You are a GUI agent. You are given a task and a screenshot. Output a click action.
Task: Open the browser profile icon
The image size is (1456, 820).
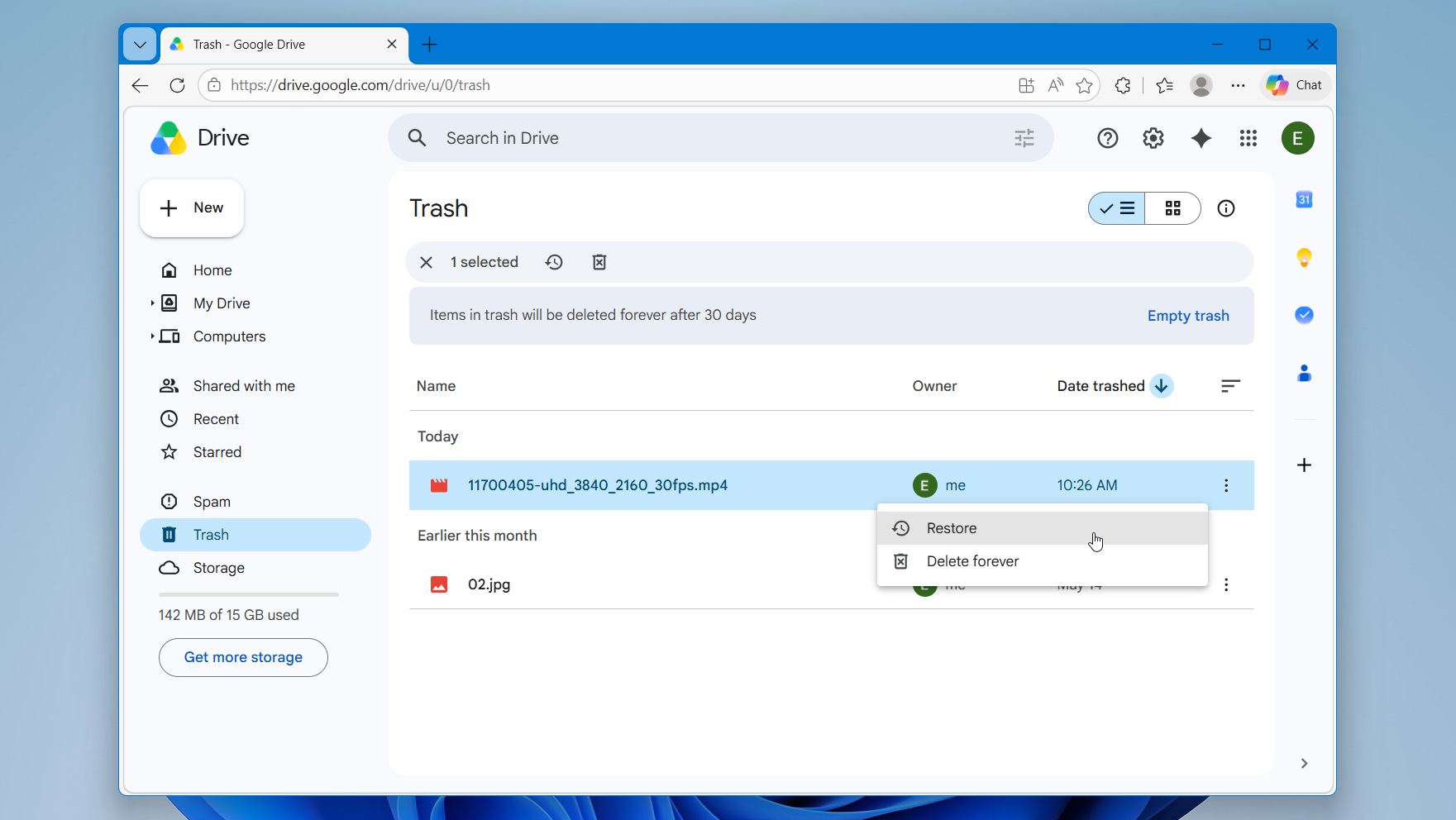(x=1201, y=85)
